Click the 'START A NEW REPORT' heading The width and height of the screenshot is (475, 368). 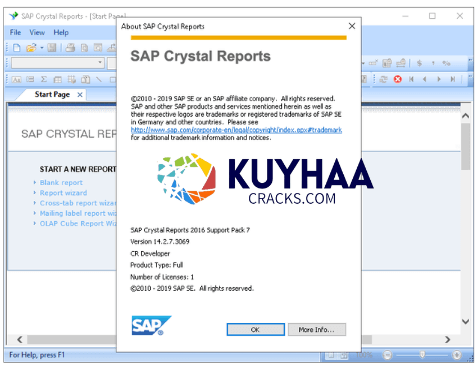coord(78,169)
